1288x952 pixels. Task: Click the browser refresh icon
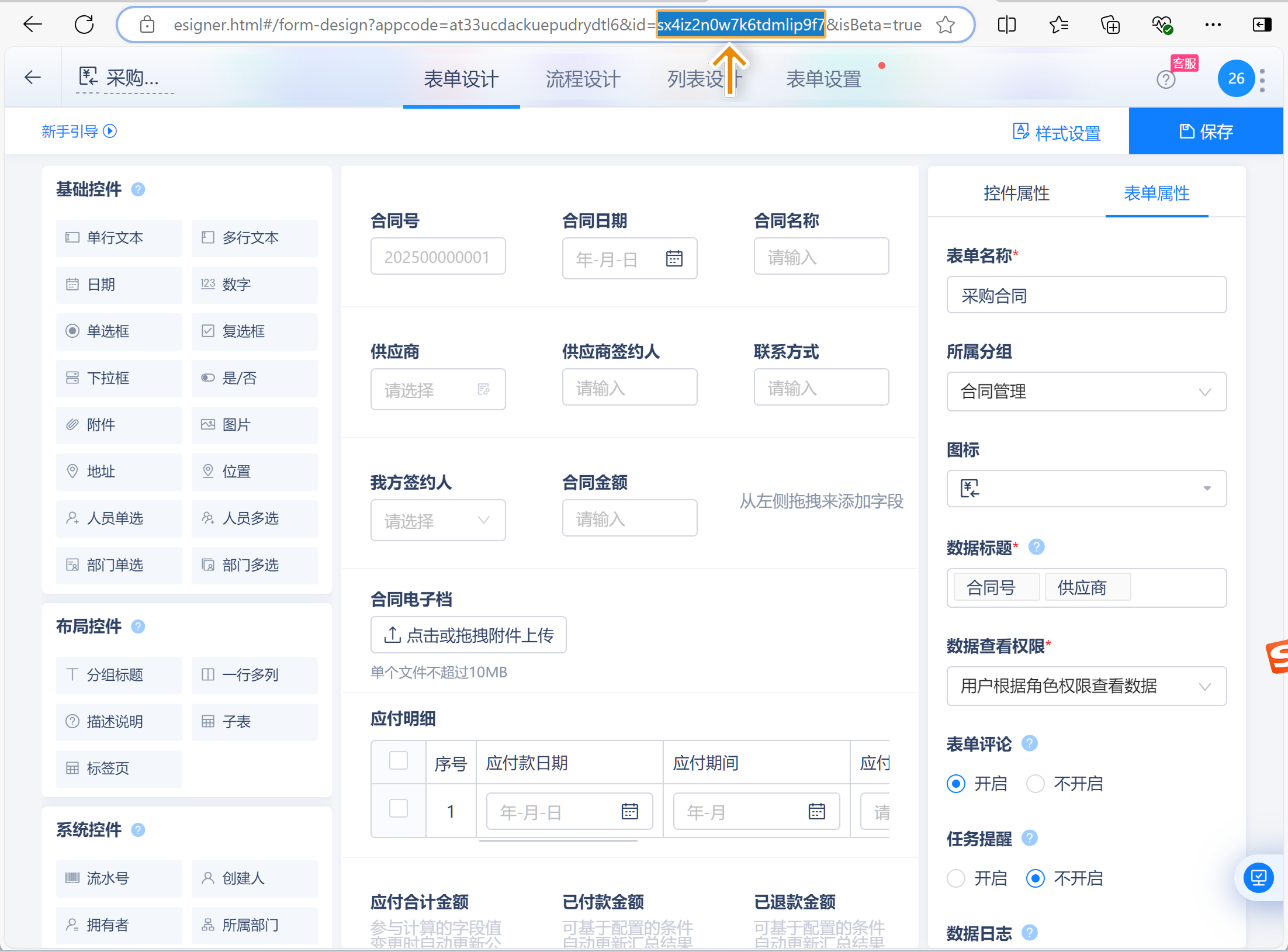84,25
